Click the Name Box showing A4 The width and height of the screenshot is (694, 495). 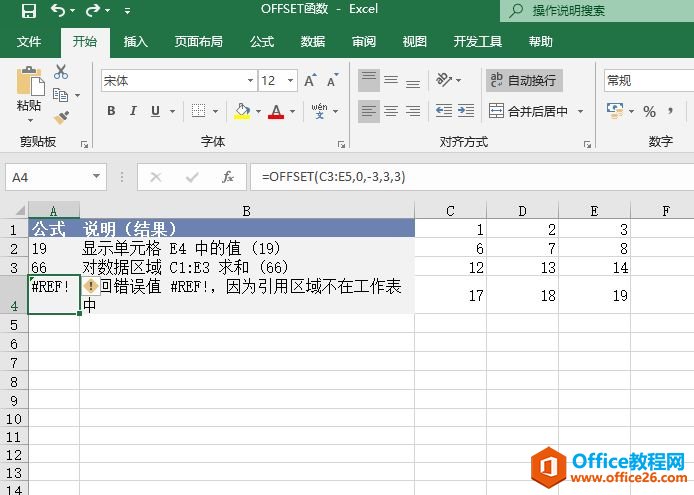click(50, 177)
